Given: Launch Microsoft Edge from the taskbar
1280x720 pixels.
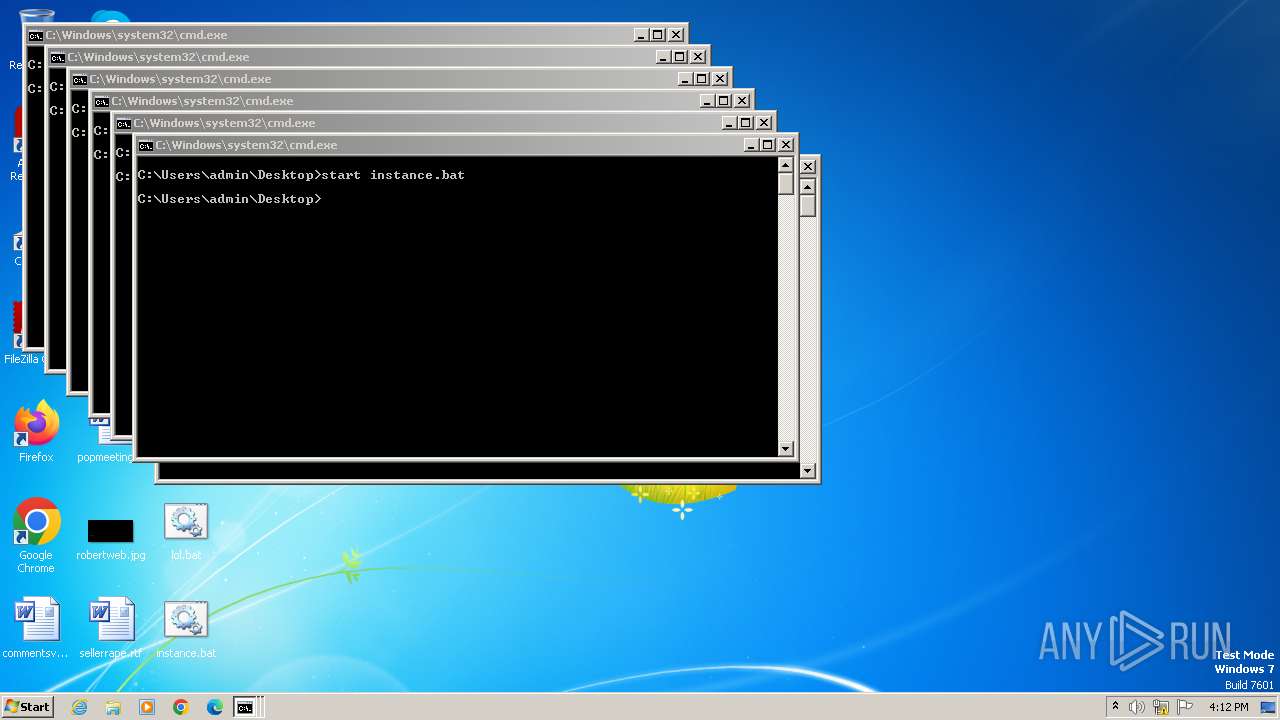Looking at the screenshot, I should [x=215, y=707].
